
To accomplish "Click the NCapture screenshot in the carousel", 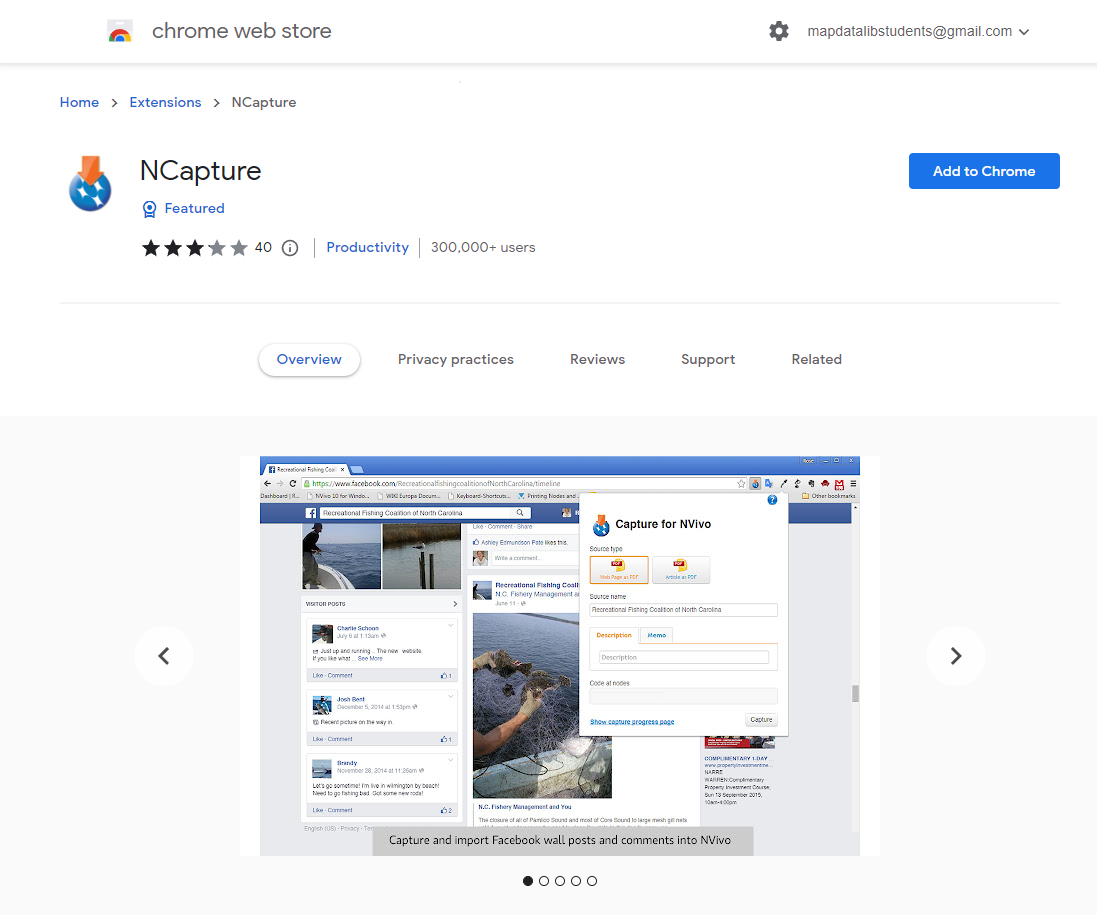I will pos(559,655).
